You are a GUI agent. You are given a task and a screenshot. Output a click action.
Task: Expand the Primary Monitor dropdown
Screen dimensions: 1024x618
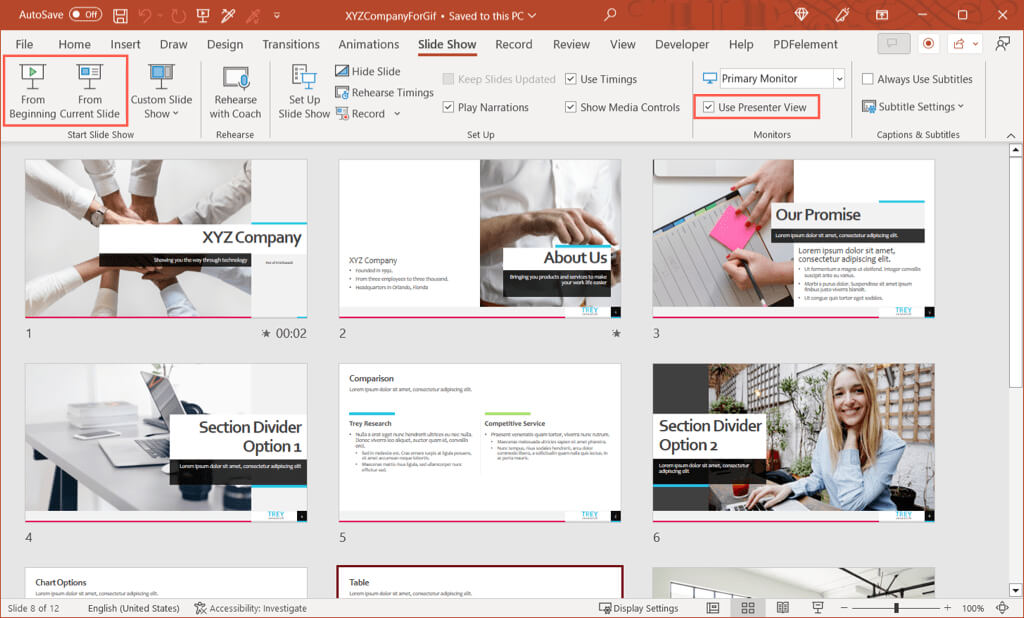(838, 79)
